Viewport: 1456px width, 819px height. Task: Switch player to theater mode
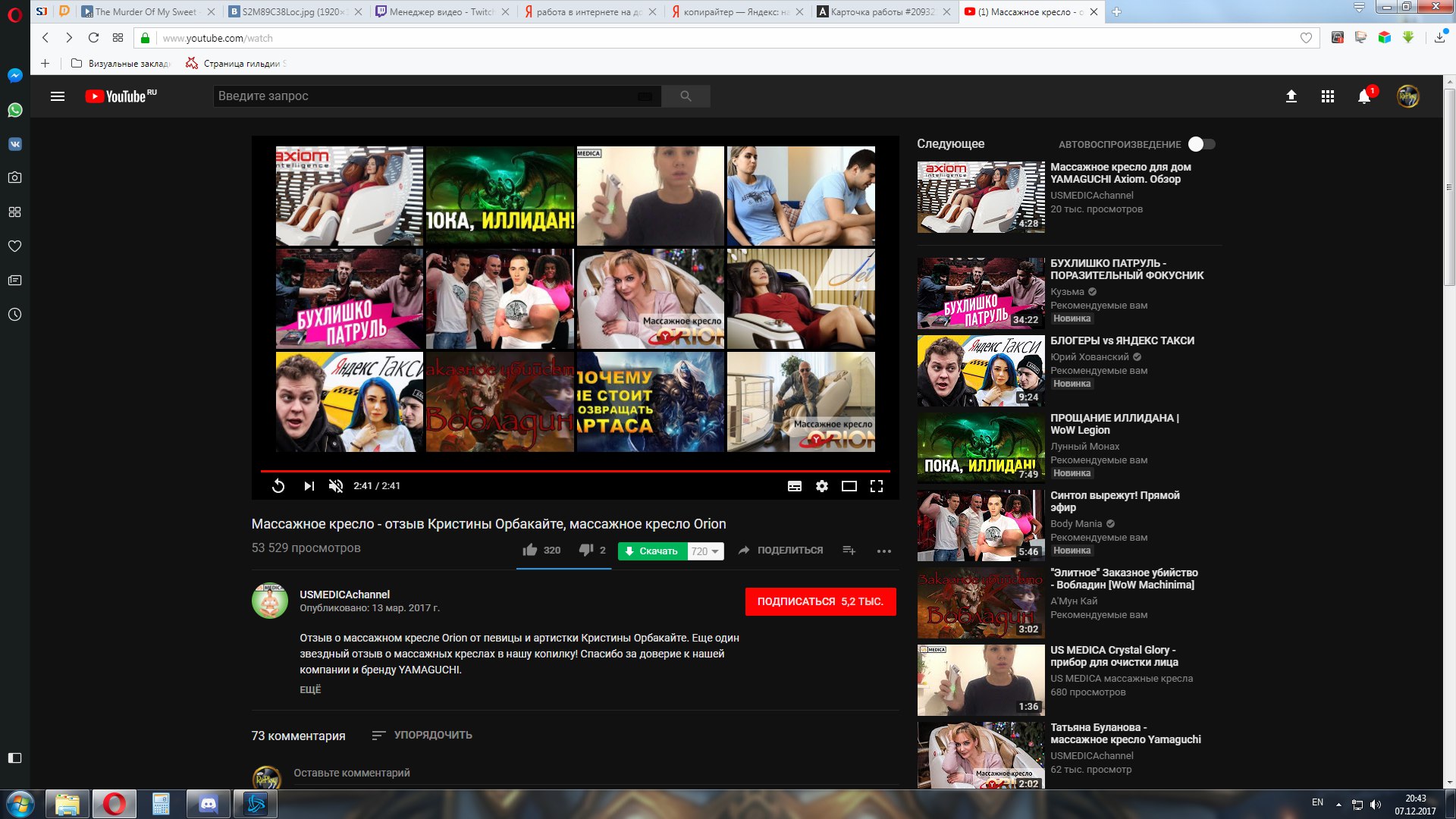point(849,486)
